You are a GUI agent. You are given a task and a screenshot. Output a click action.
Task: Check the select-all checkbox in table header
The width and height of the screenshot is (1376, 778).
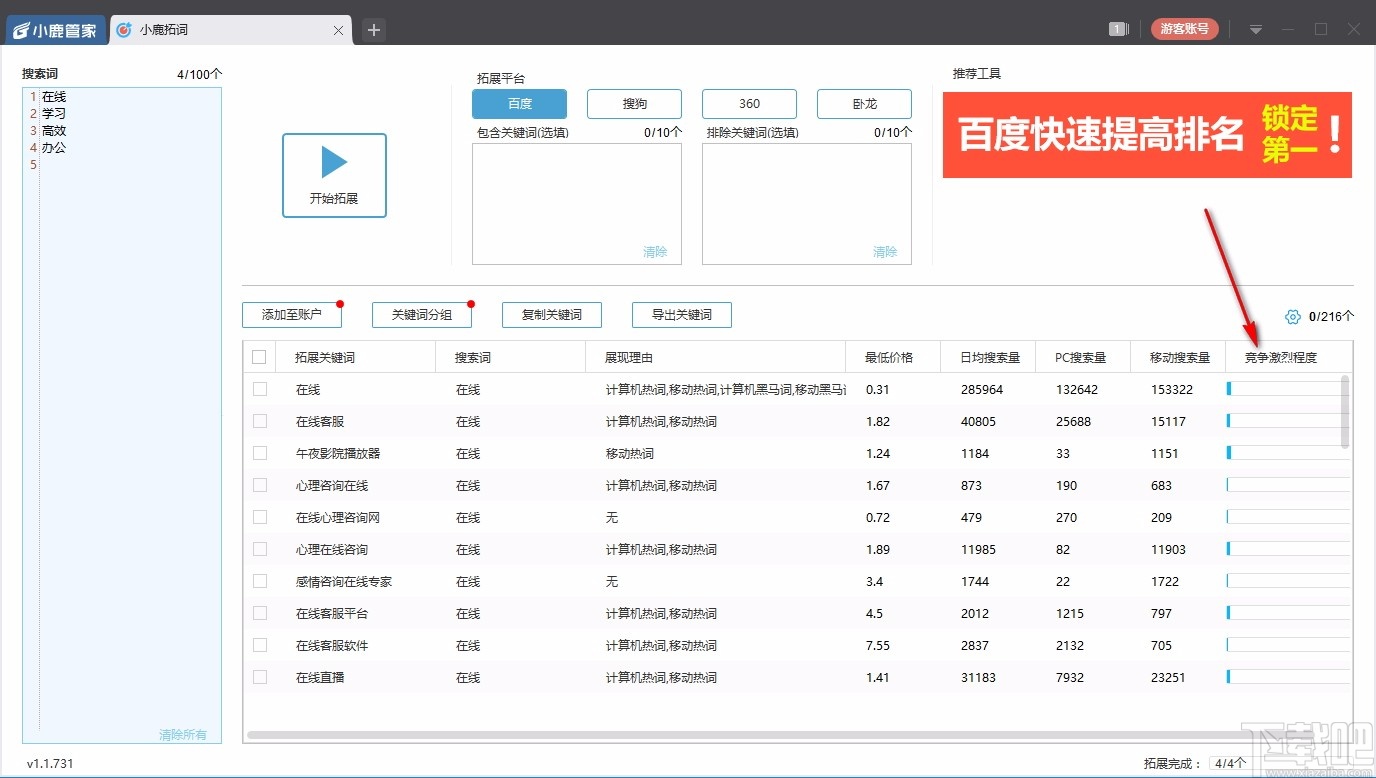point(257,356)
